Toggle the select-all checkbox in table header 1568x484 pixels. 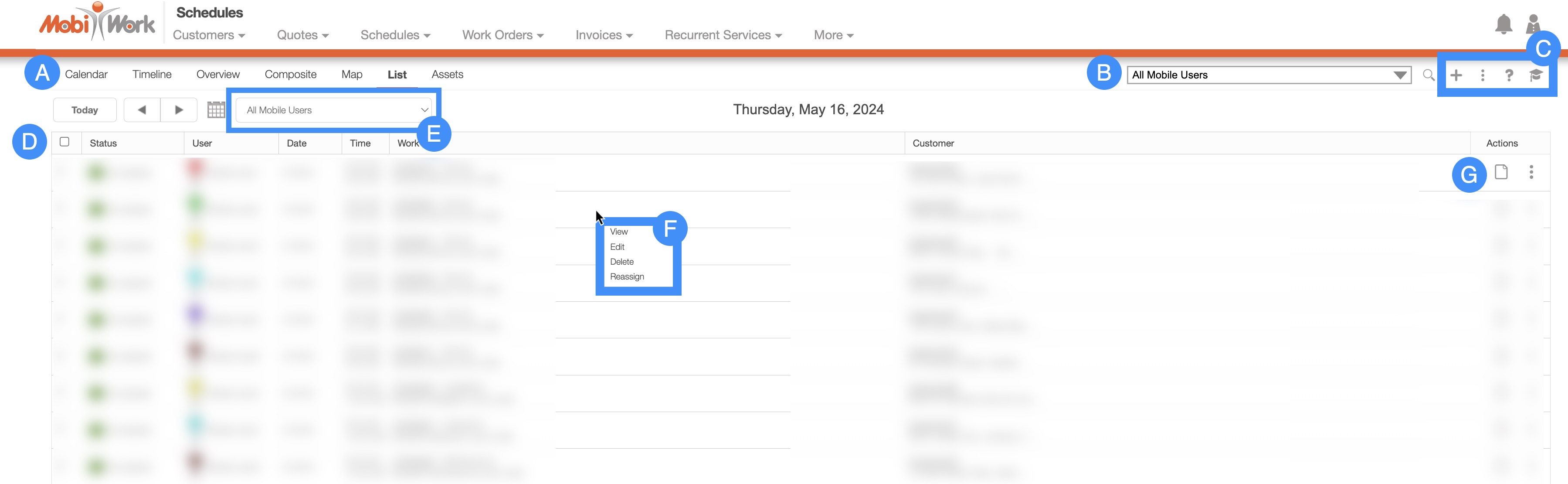pos(64,142)
